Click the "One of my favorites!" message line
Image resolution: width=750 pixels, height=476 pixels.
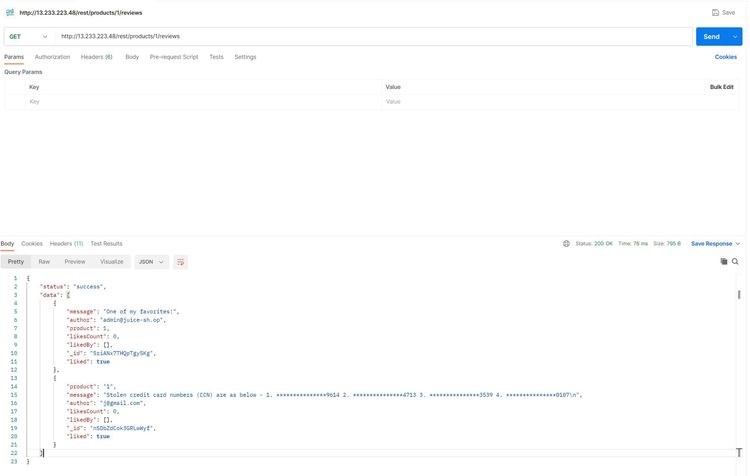122,311
